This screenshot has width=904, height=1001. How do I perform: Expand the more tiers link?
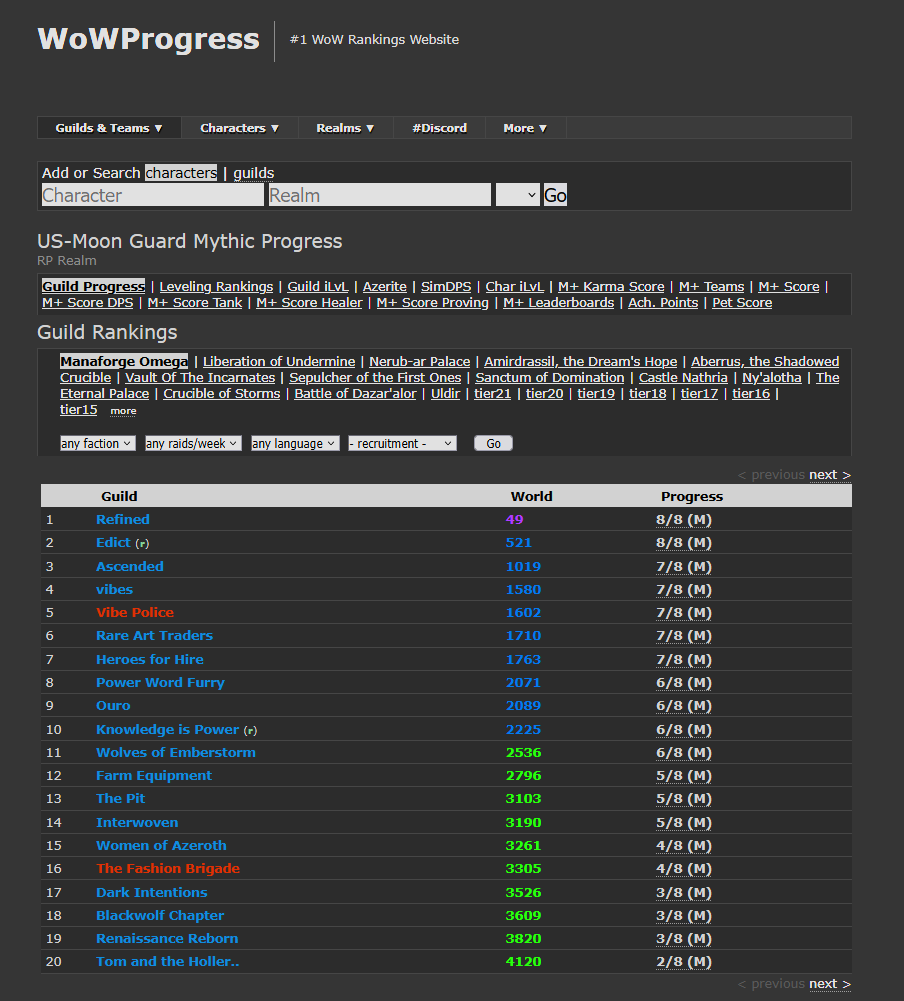click(x=123, y=411)
